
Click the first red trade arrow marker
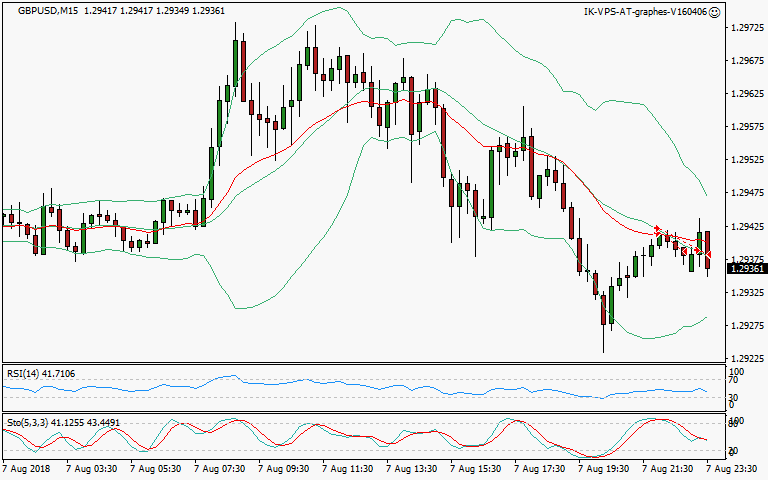(657, 230)
